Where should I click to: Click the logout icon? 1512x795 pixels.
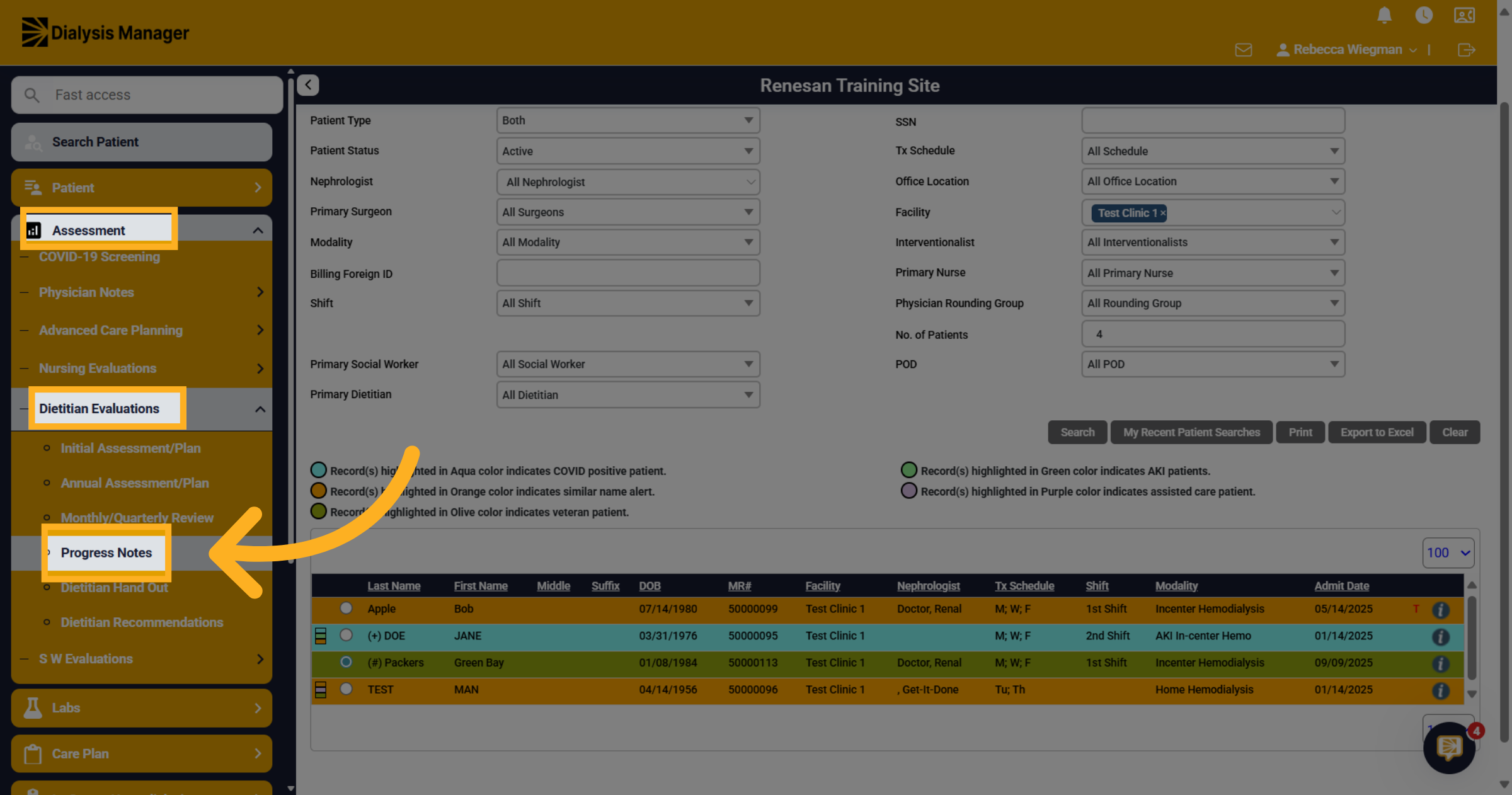pos(1467,50)
